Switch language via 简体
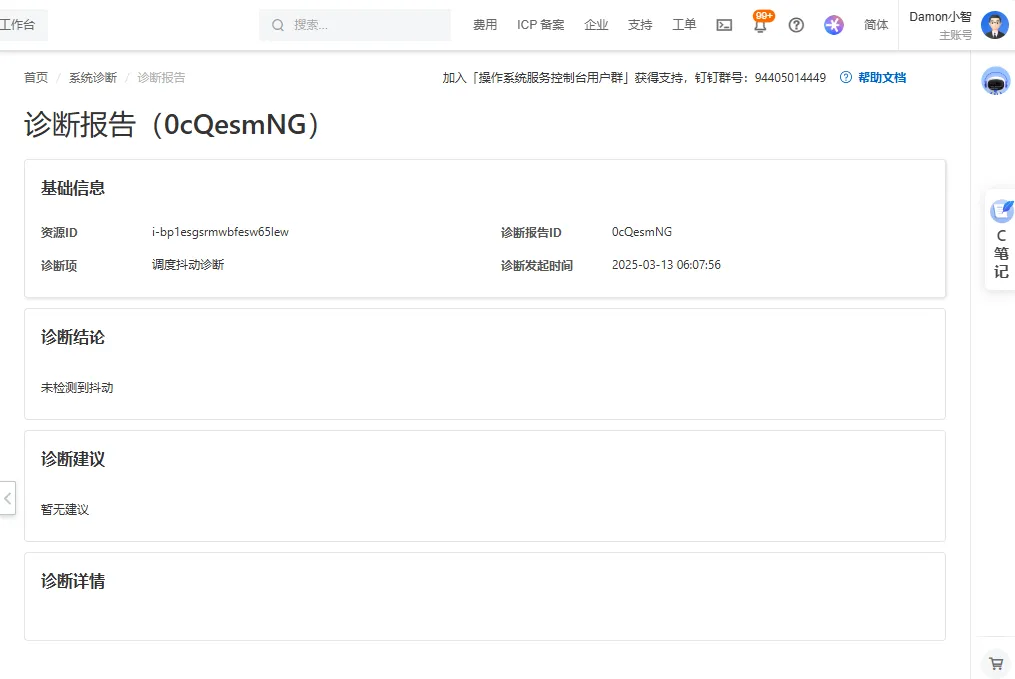The height and width of the screenshot is (679, 1015). [876, 25]
